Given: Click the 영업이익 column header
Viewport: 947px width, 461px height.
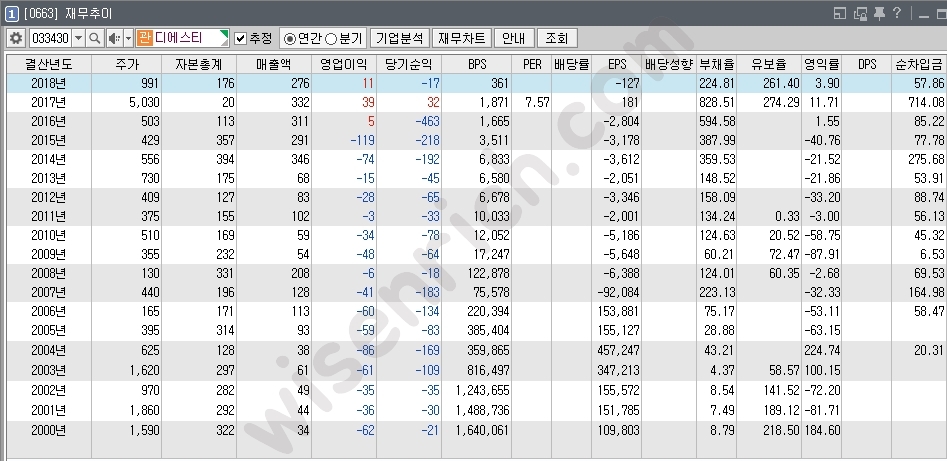Looking at the screenshot, I should click(x=344, y=64).
